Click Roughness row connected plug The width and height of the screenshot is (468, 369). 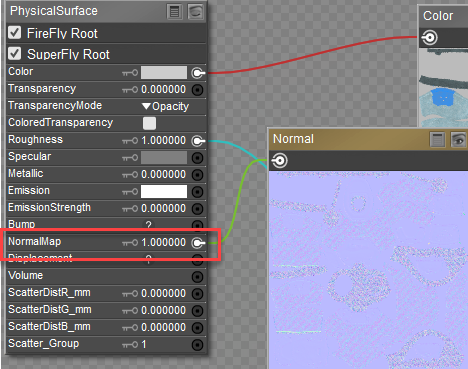[x=198, y=141]
